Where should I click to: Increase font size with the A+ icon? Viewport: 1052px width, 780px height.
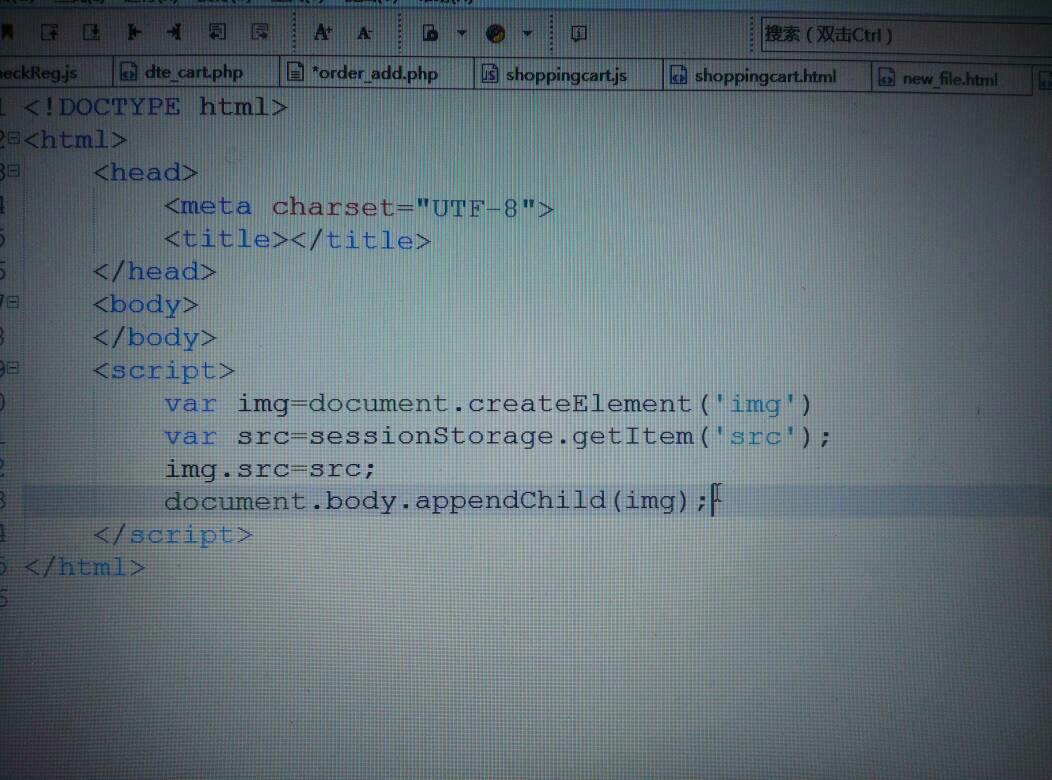pos(323,32)
